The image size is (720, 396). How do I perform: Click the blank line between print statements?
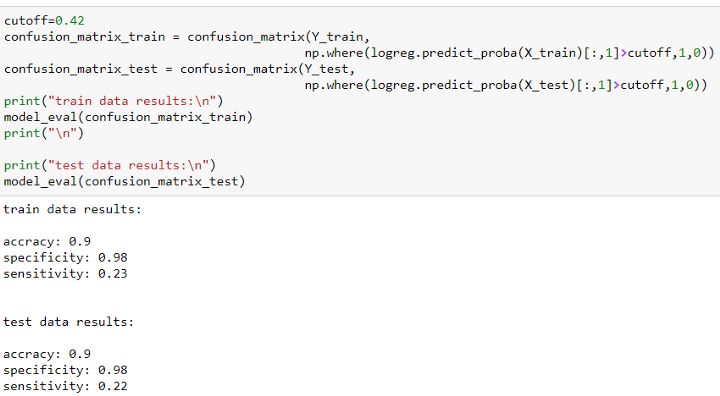click(x=184, y=149)
